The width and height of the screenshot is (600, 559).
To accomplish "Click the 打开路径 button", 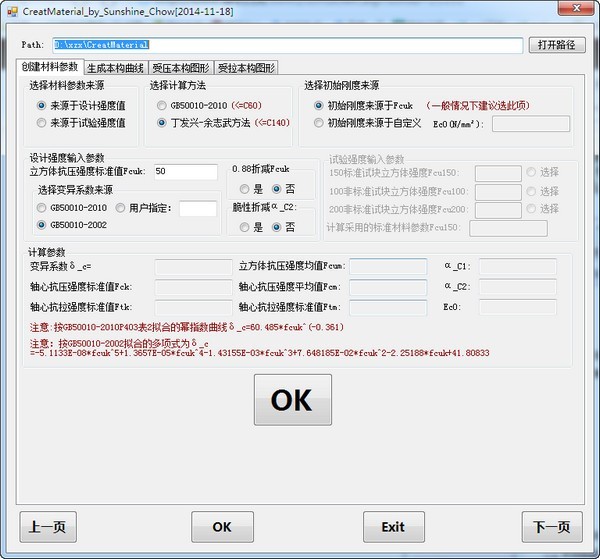I will 556,45.
